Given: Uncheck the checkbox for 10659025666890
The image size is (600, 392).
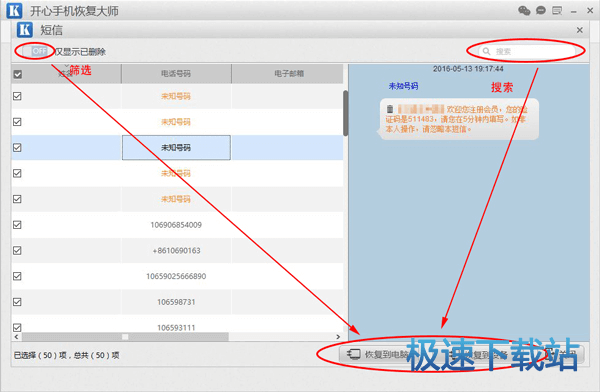Looking at the screenshot, I should click(x=17, y=276).
